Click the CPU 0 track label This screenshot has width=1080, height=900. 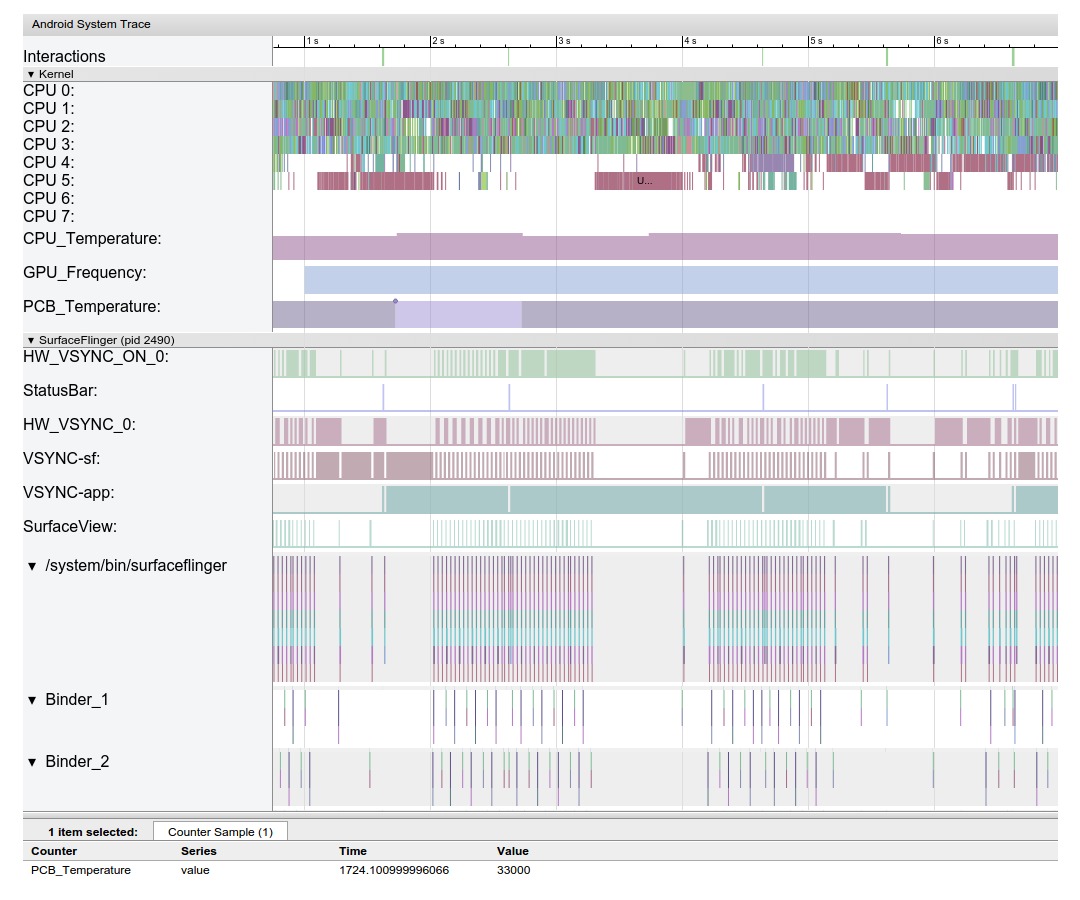tap(49, 91)
